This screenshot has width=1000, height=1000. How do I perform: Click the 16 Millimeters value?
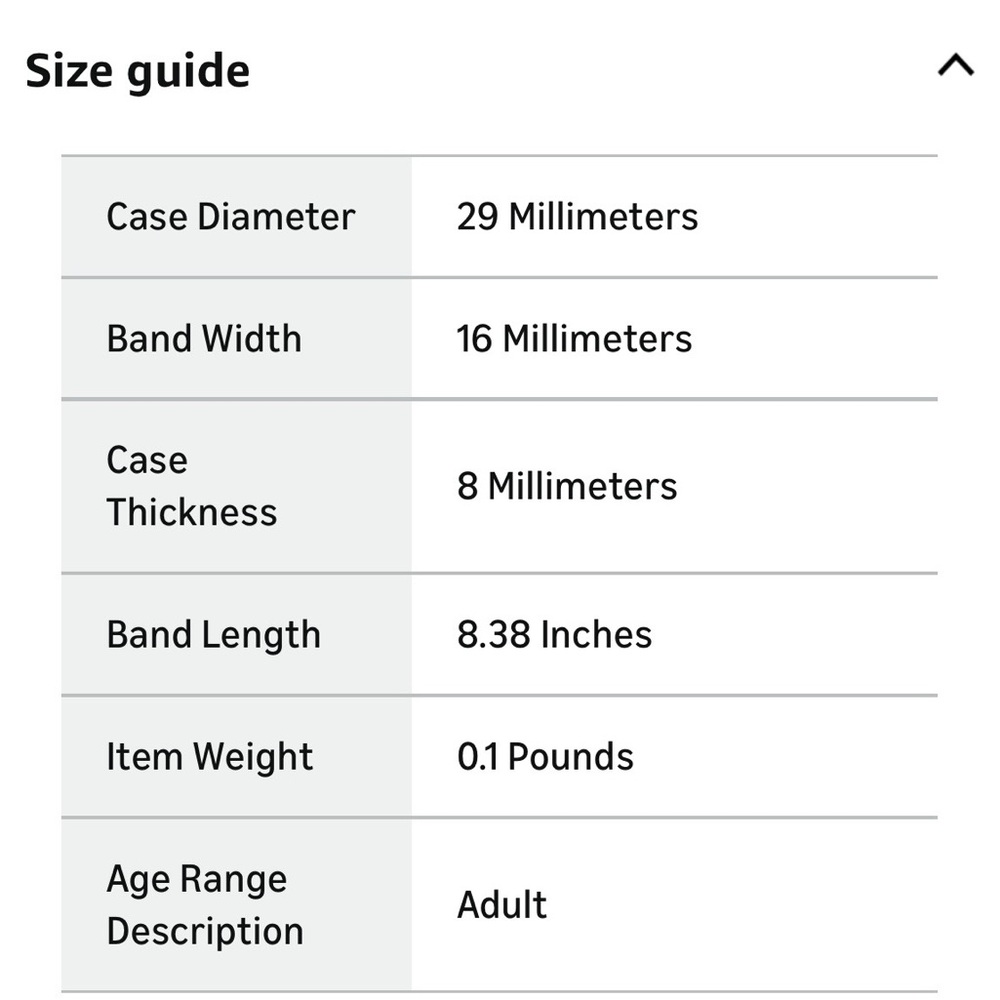click(x=574, y=339)
